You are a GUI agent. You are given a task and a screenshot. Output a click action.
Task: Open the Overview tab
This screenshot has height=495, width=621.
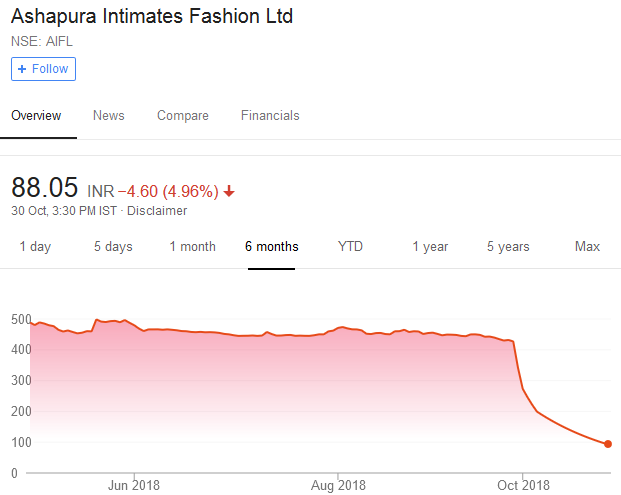[x=36, y=116]
